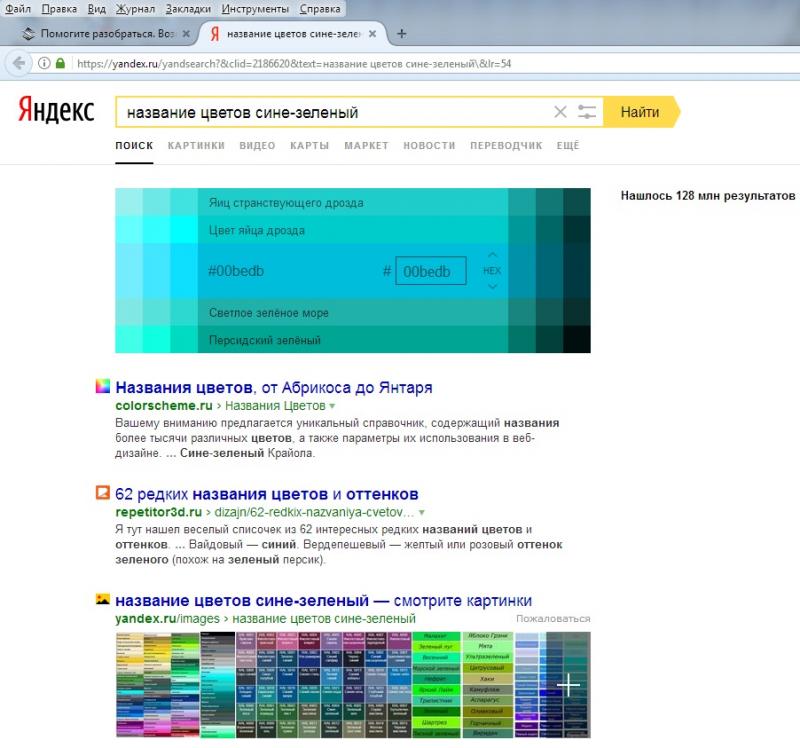This screenshot has height=748, width=800.
Task: Open the Файл menu
Action: (18, 9)
